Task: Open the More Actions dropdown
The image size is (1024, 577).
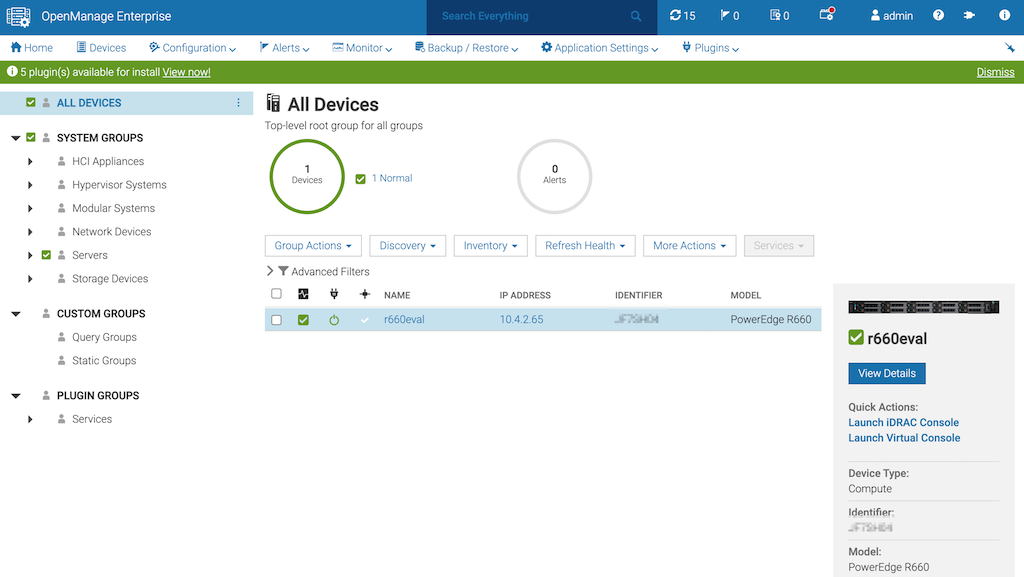Action: 689,245
